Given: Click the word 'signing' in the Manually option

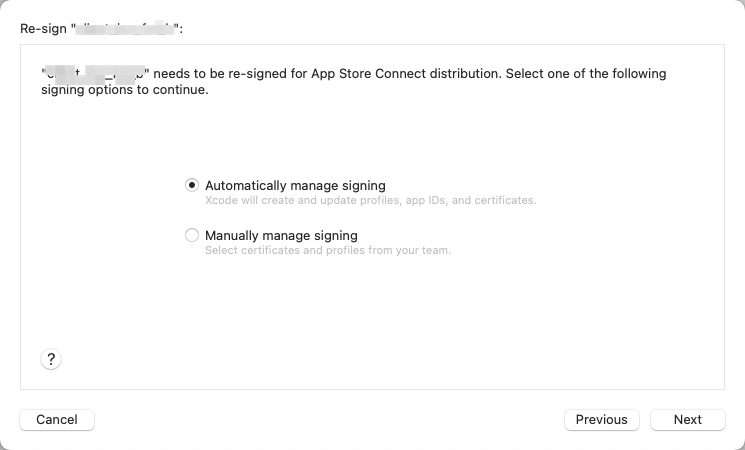Looking at the screenshot, I should pyautogui.click(x=335, y=236).
